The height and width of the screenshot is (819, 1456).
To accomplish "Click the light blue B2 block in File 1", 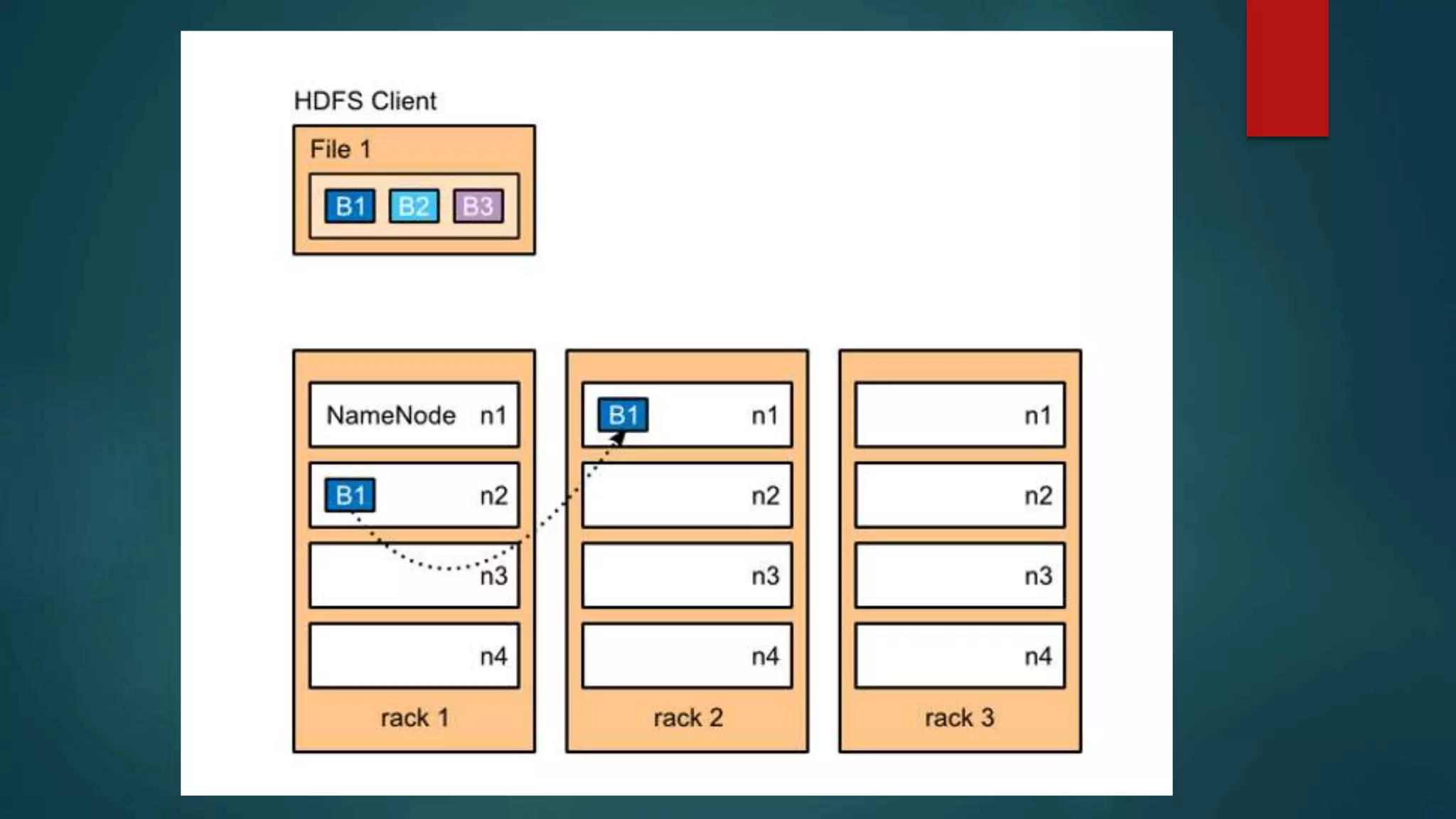I will point(414,206).
